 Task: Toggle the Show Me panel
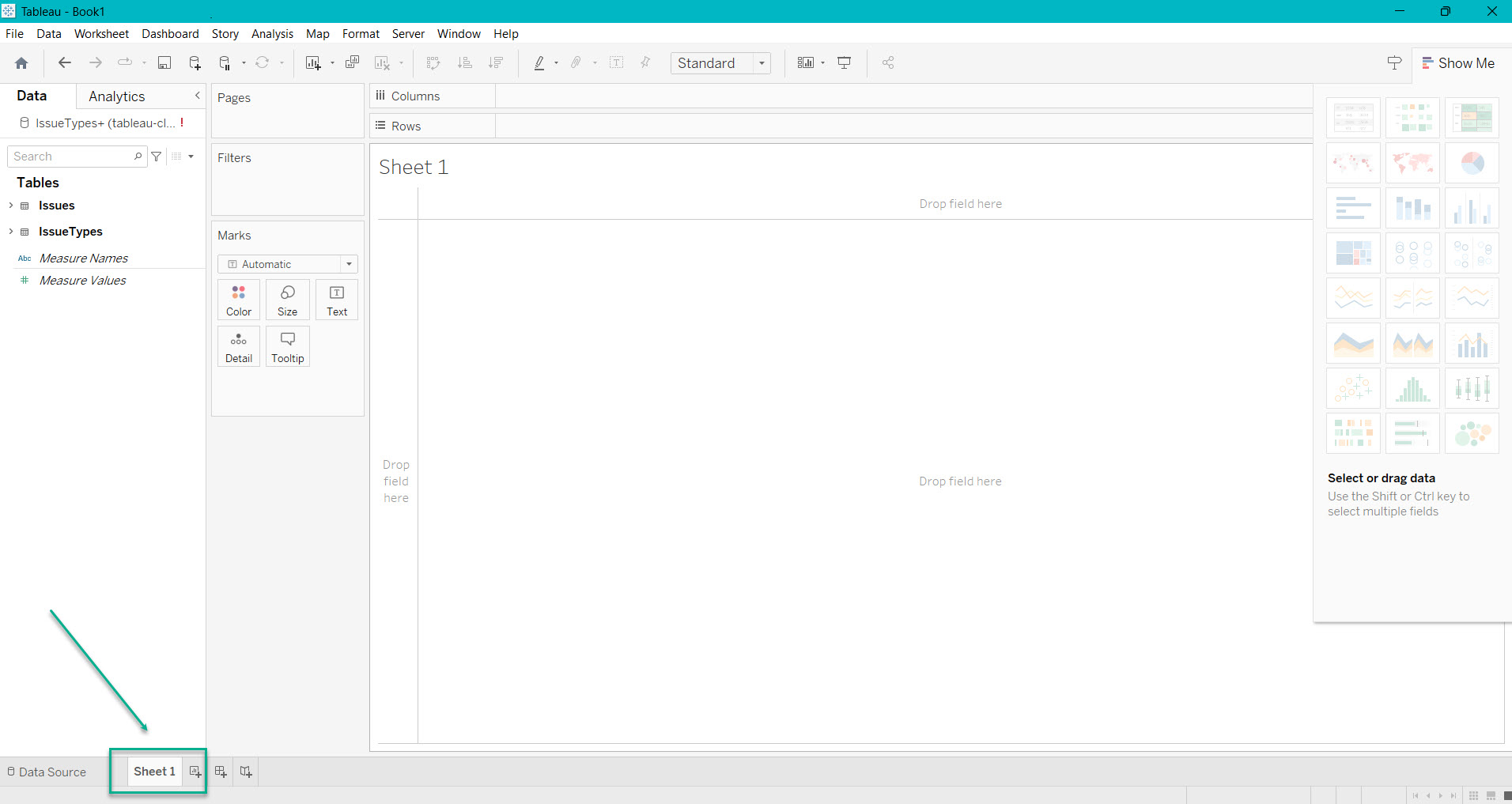click(x=1457, y=63)
